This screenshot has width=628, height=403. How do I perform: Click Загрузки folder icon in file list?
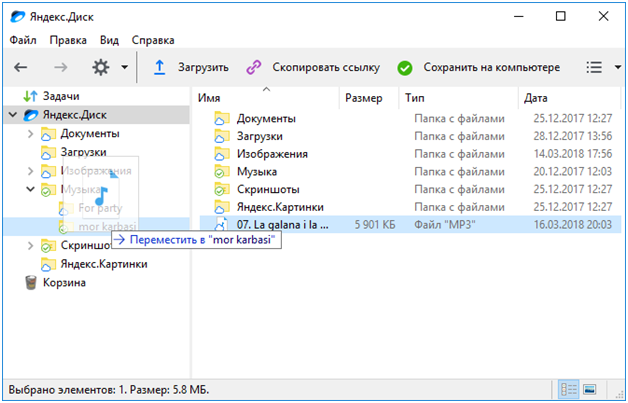coord(221,136)
